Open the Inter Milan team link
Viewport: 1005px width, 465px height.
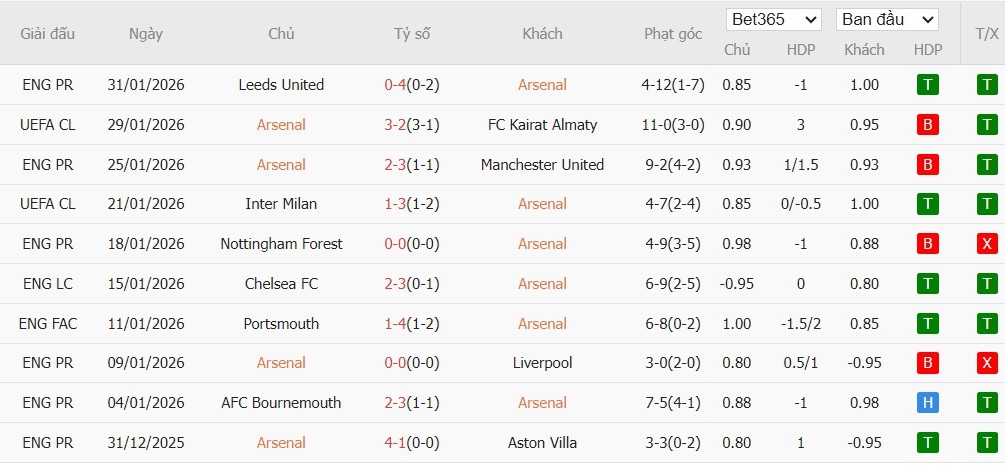(x=281, y=204)
